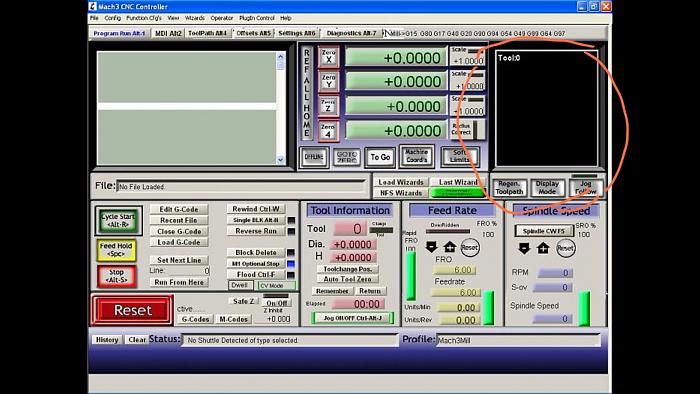Change the toolpath Display Mode
Viewport: 700px width, 394px height.
547,187
